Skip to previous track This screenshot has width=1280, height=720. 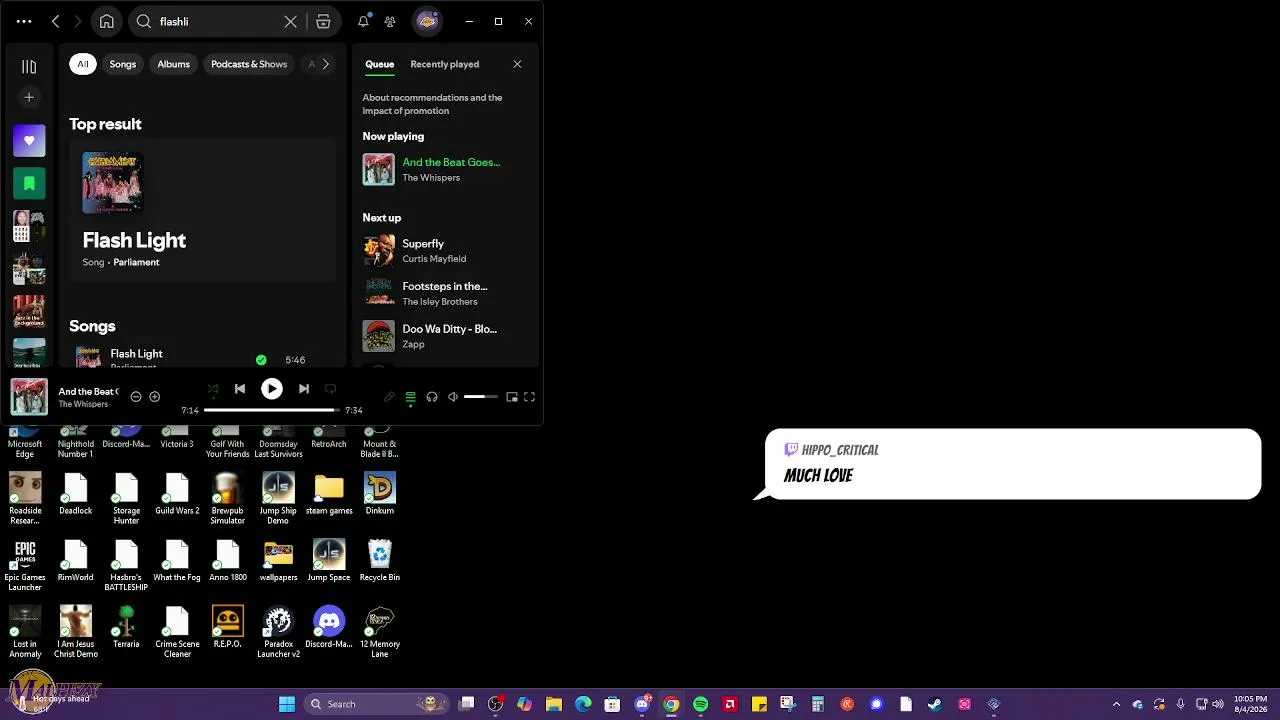pyautogui.click(x=240, y=389)
